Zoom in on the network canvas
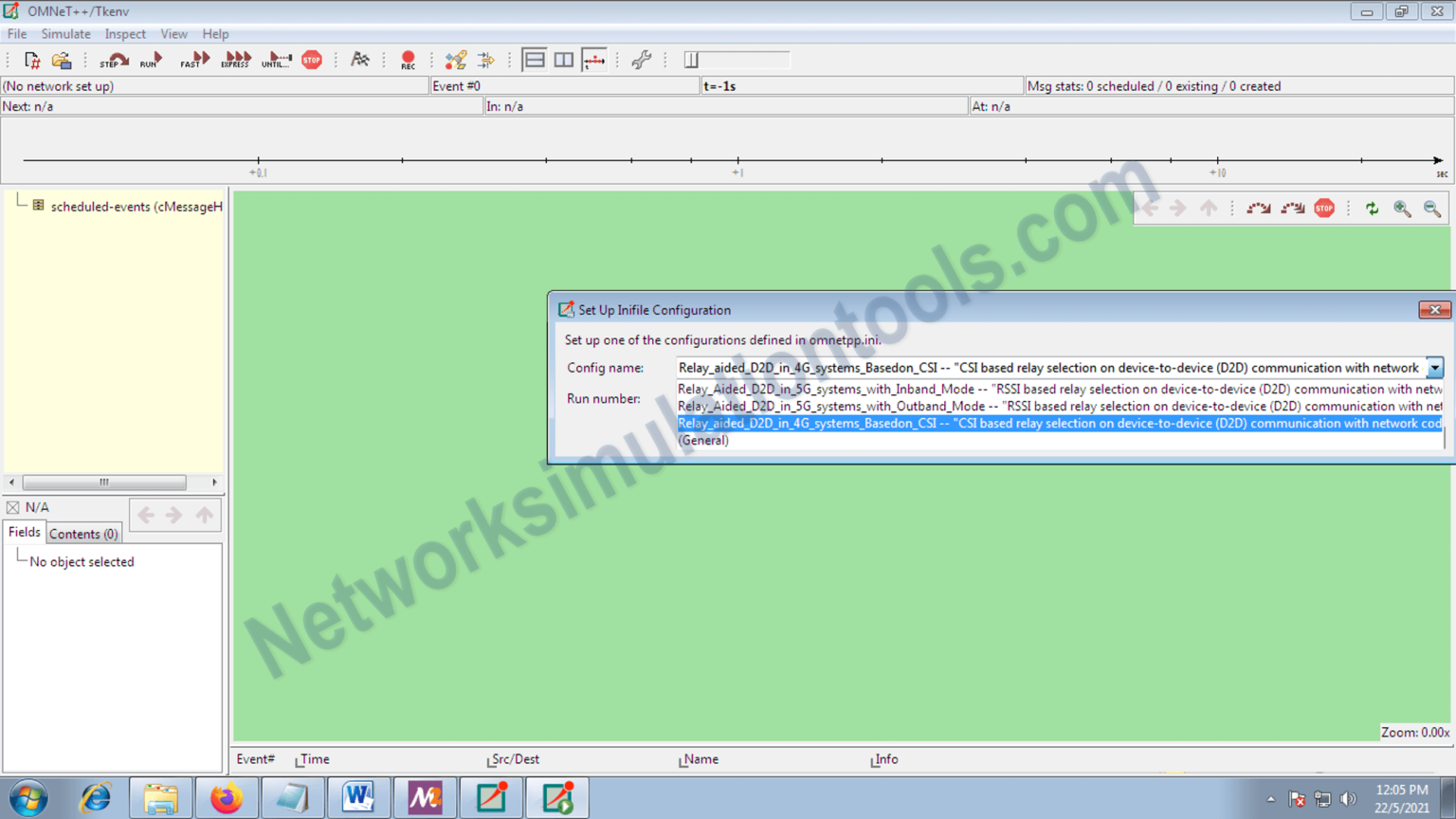1456x819 pixels. pos(1404,209)
